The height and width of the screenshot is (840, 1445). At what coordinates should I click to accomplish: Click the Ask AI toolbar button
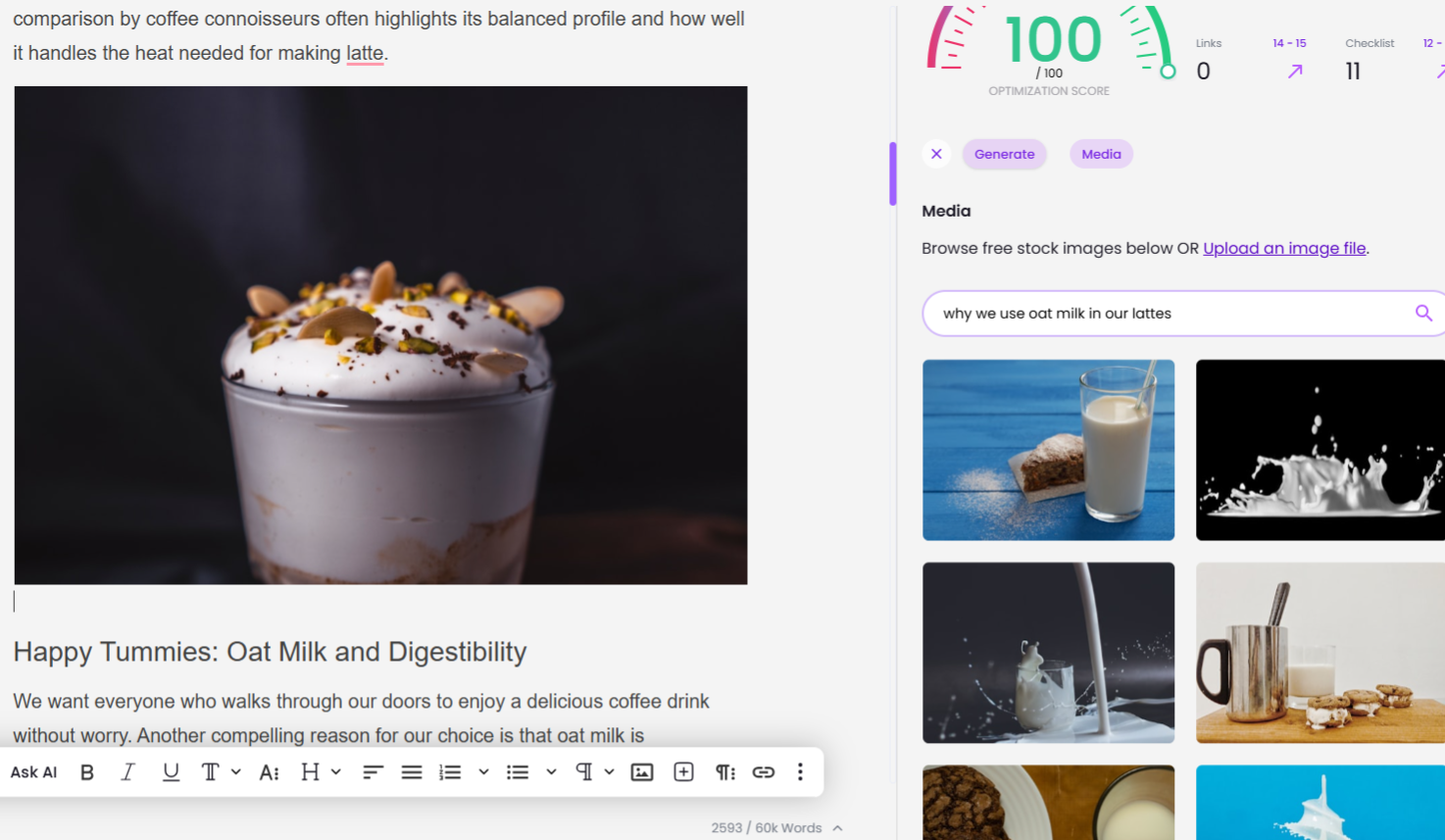click(33, 772)
